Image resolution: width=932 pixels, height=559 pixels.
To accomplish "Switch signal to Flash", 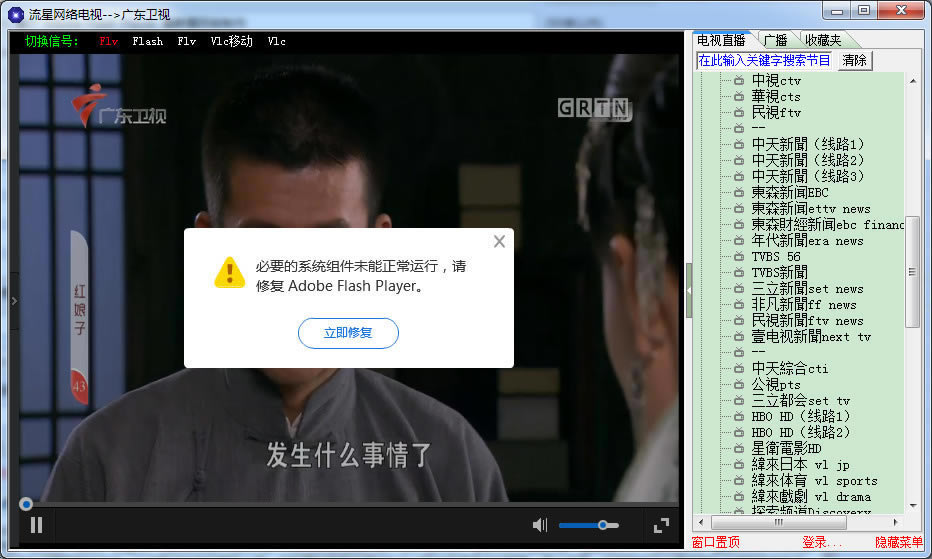I will [x=147, y=41].
